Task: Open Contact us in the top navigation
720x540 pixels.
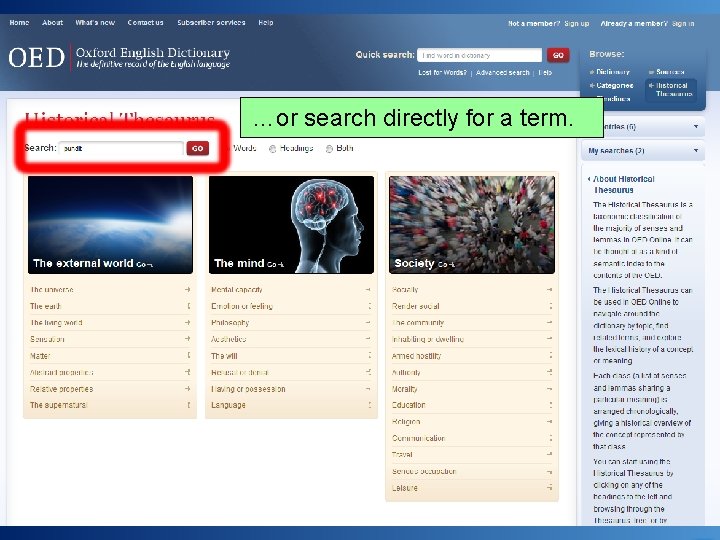Action: coord(146,22)
